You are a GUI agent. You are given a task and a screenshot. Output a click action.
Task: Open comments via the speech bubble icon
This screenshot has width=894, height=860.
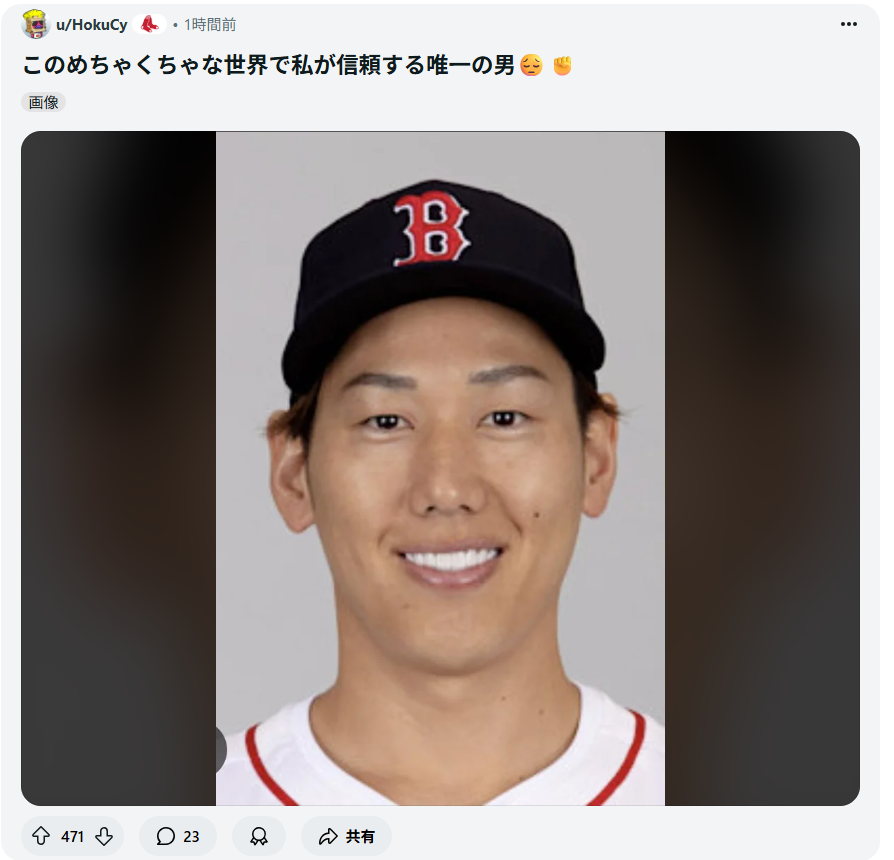pyautogui.click(x=165, y=836)
